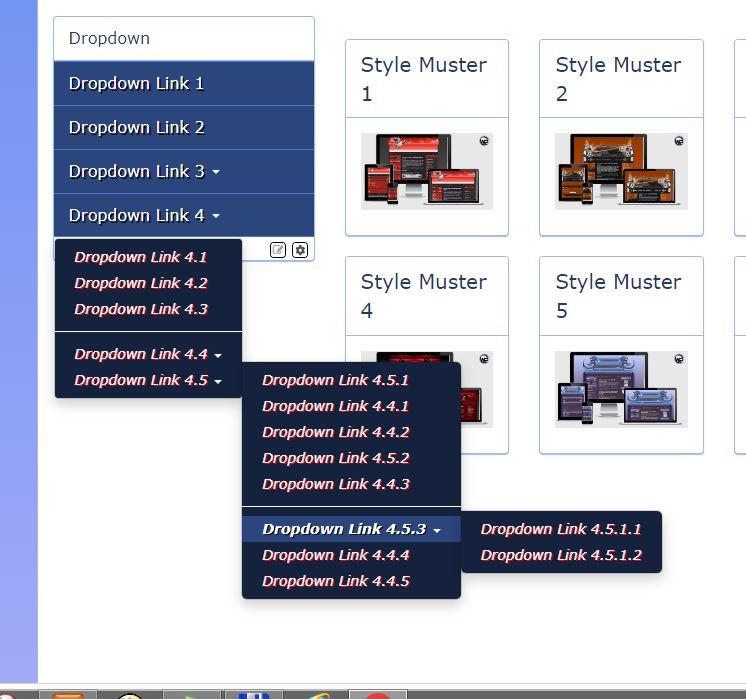The width and height of the screenshot is (746, 699).
Task: Click the edit pencil icon under Dropdown panel
Action: [x=279, y=250]
